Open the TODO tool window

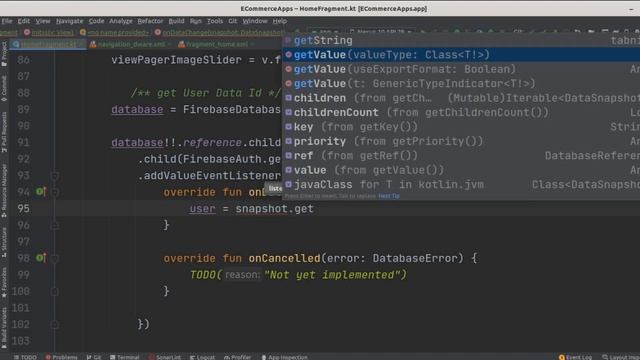pyautogui.click(x=25, y=357)
